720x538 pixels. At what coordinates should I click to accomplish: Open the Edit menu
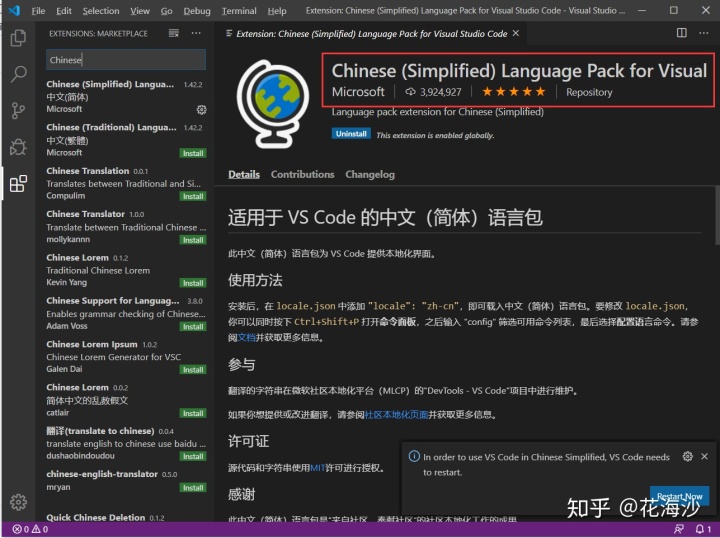[64, 11]
